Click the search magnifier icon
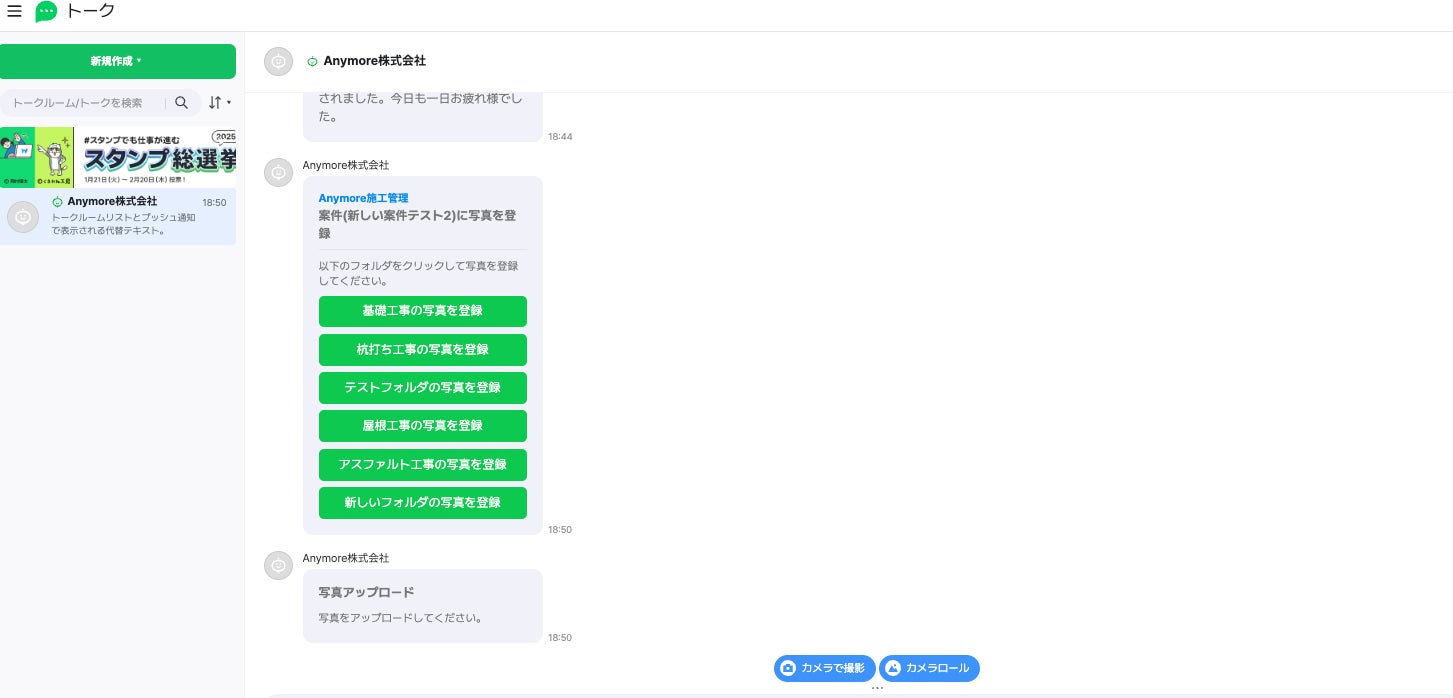 pos(181,102)
